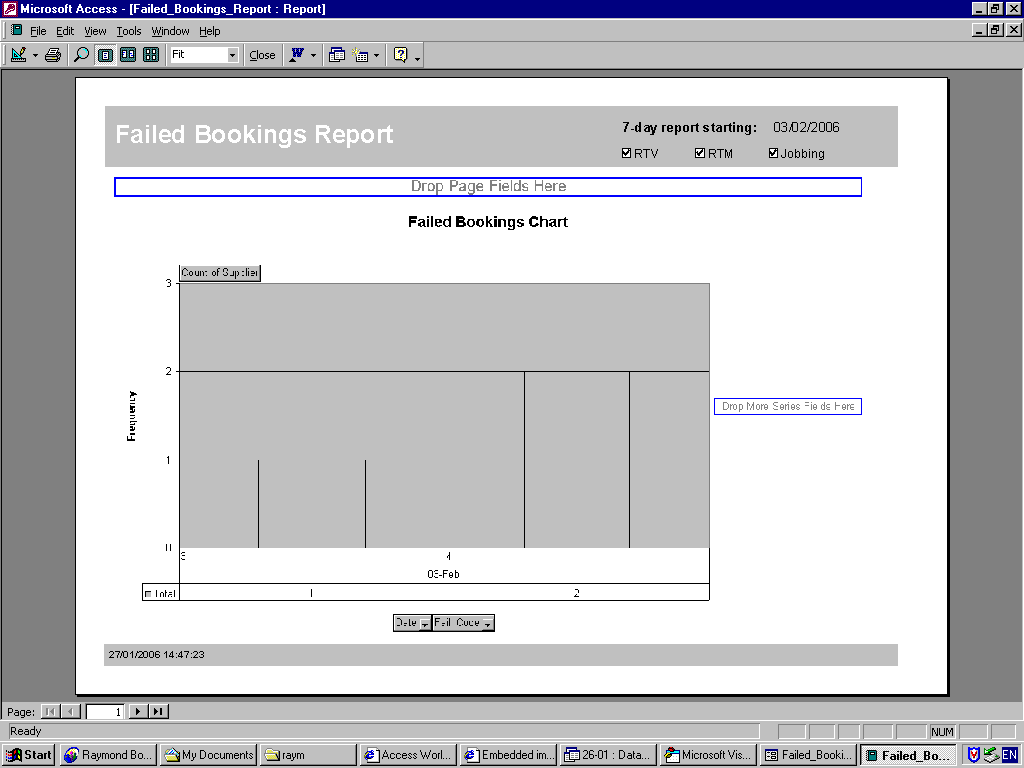Open the Tools menu

pyautogui.click(x=129, y=31)
